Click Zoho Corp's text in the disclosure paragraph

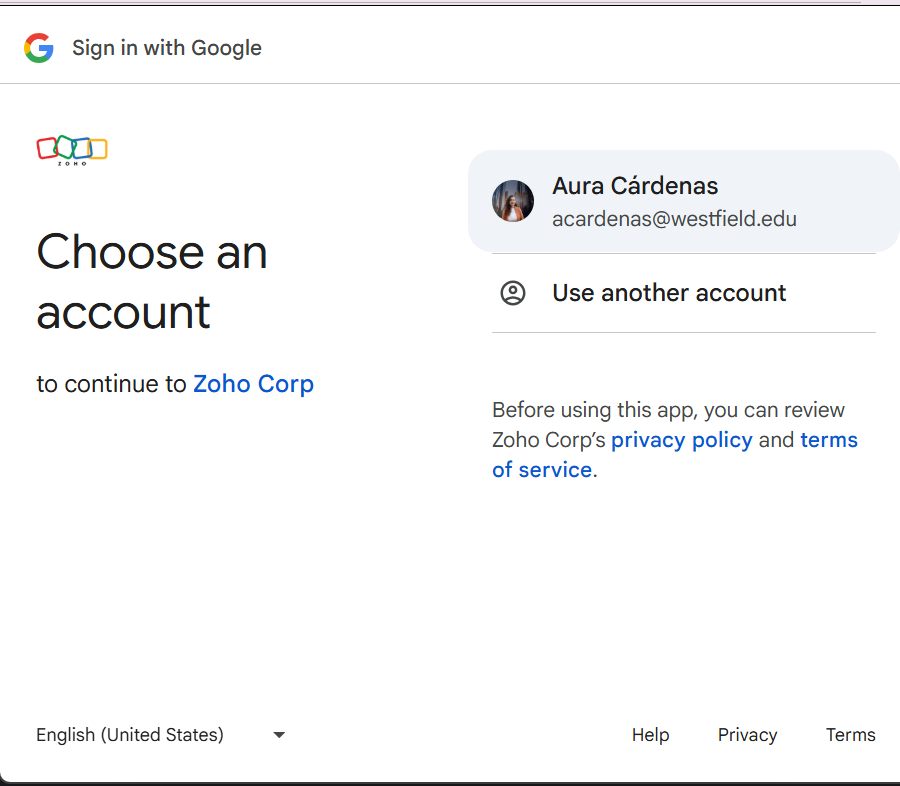click(x=548, y=440)
